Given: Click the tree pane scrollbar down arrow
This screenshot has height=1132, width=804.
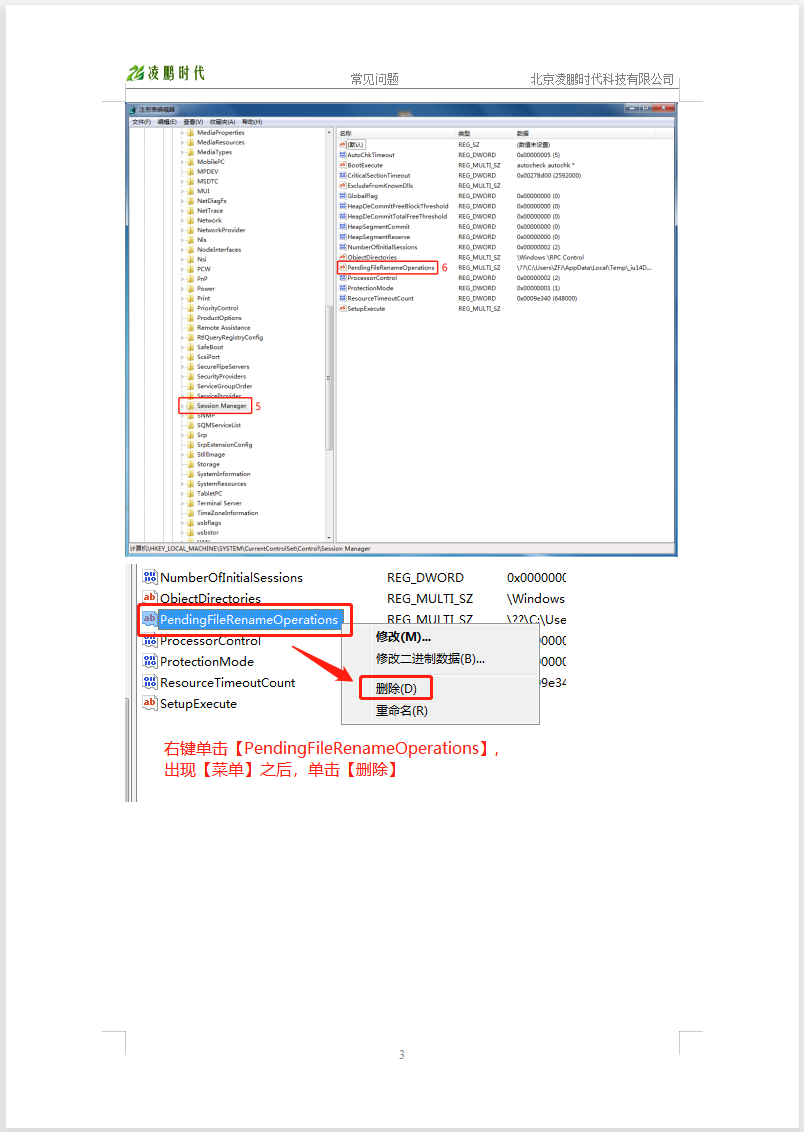Looking at the screenshot, I should click(329, 538).
